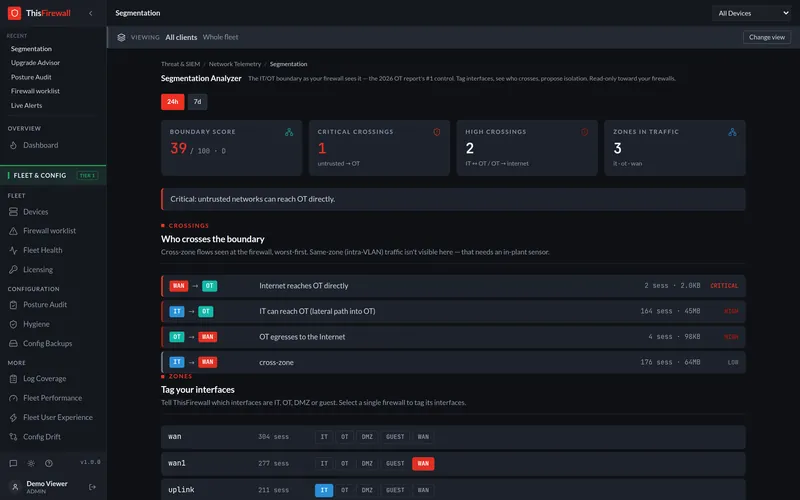The image size is (800, 500).
Task: Click the Hygiene shield icon
Action: coord(13,324)
